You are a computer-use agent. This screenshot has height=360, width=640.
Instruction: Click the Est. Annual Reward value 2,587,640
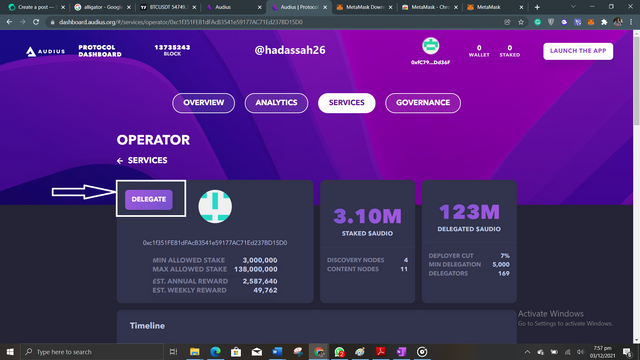tap(260, 281)
